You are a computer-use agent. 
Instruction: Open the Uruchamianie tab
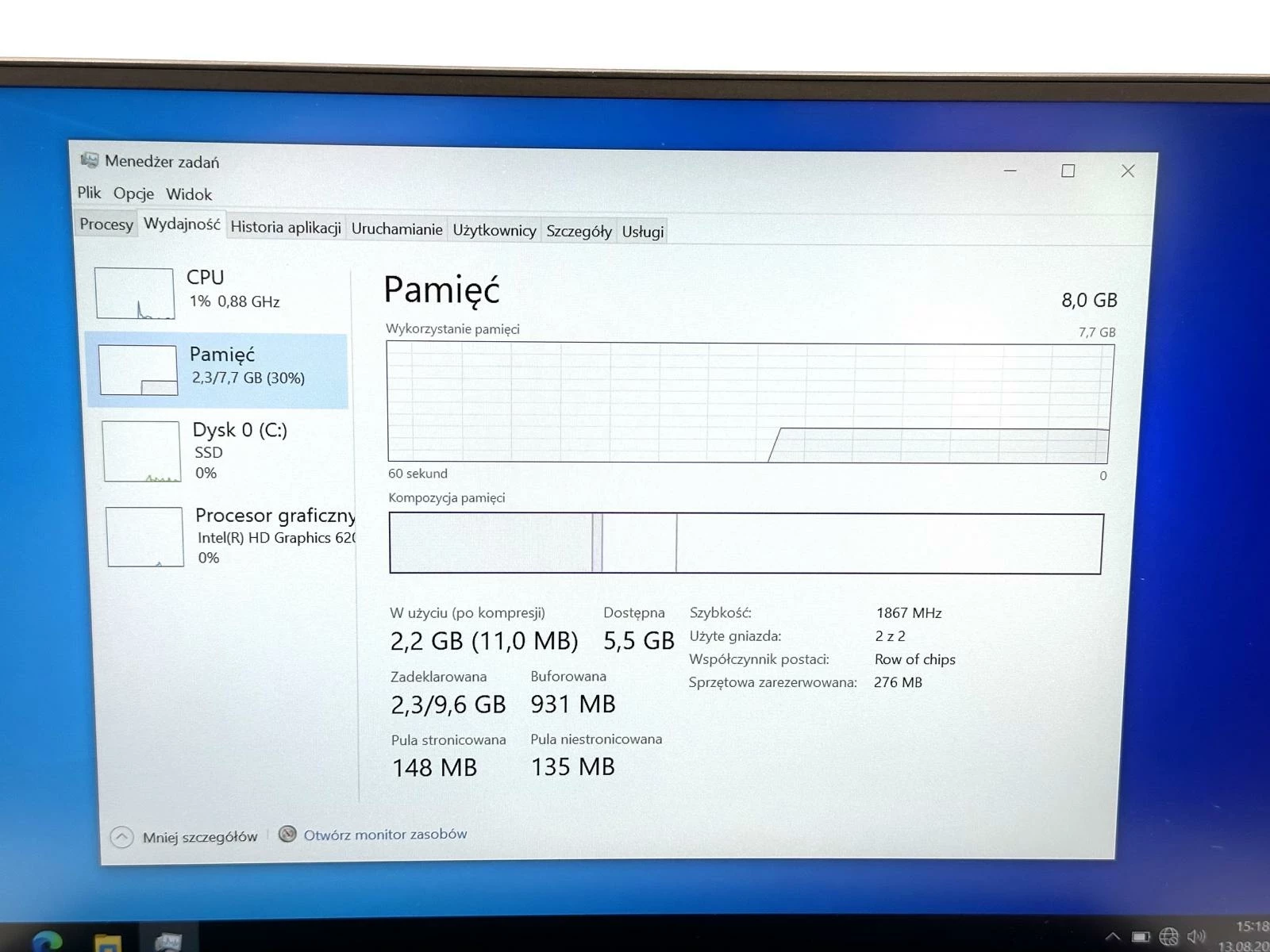397,229
